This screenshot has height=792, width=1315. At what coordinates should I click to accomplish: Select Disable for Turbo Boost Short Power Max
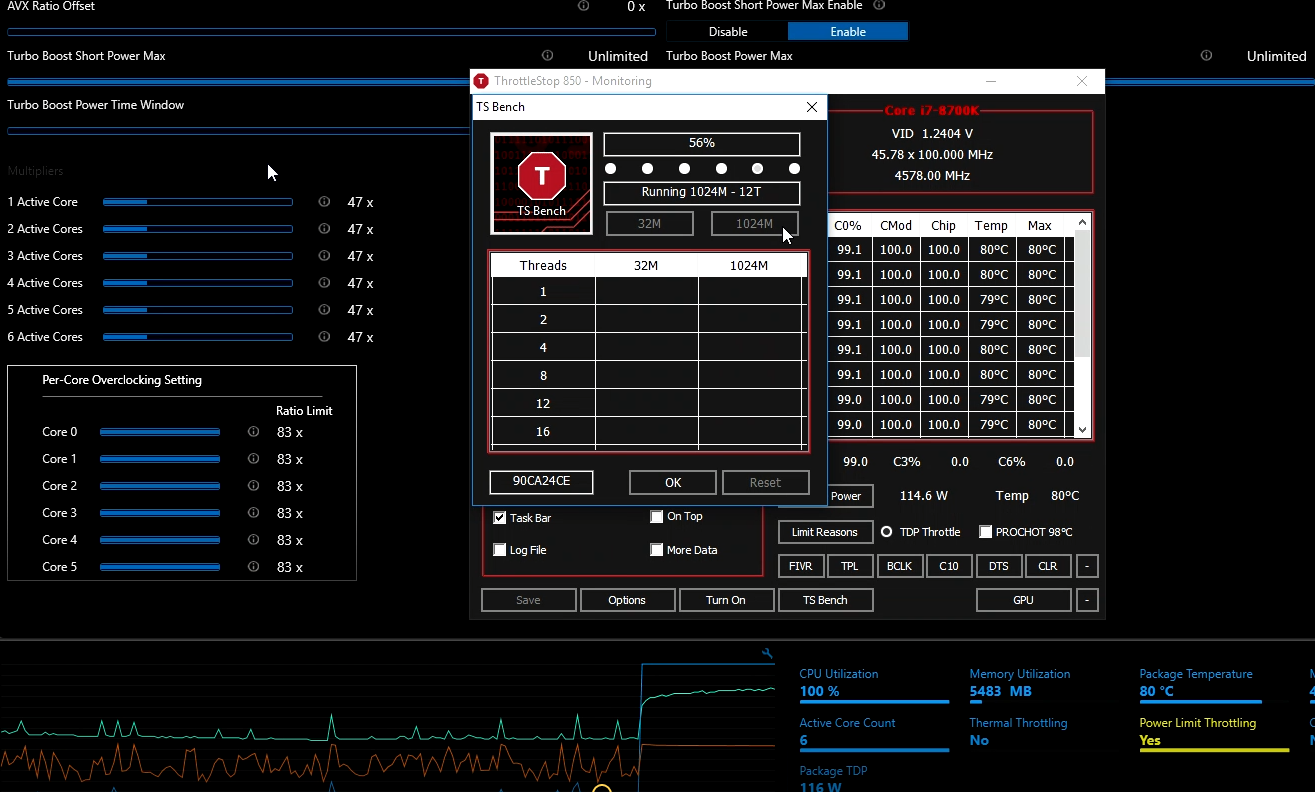point(727,32)
